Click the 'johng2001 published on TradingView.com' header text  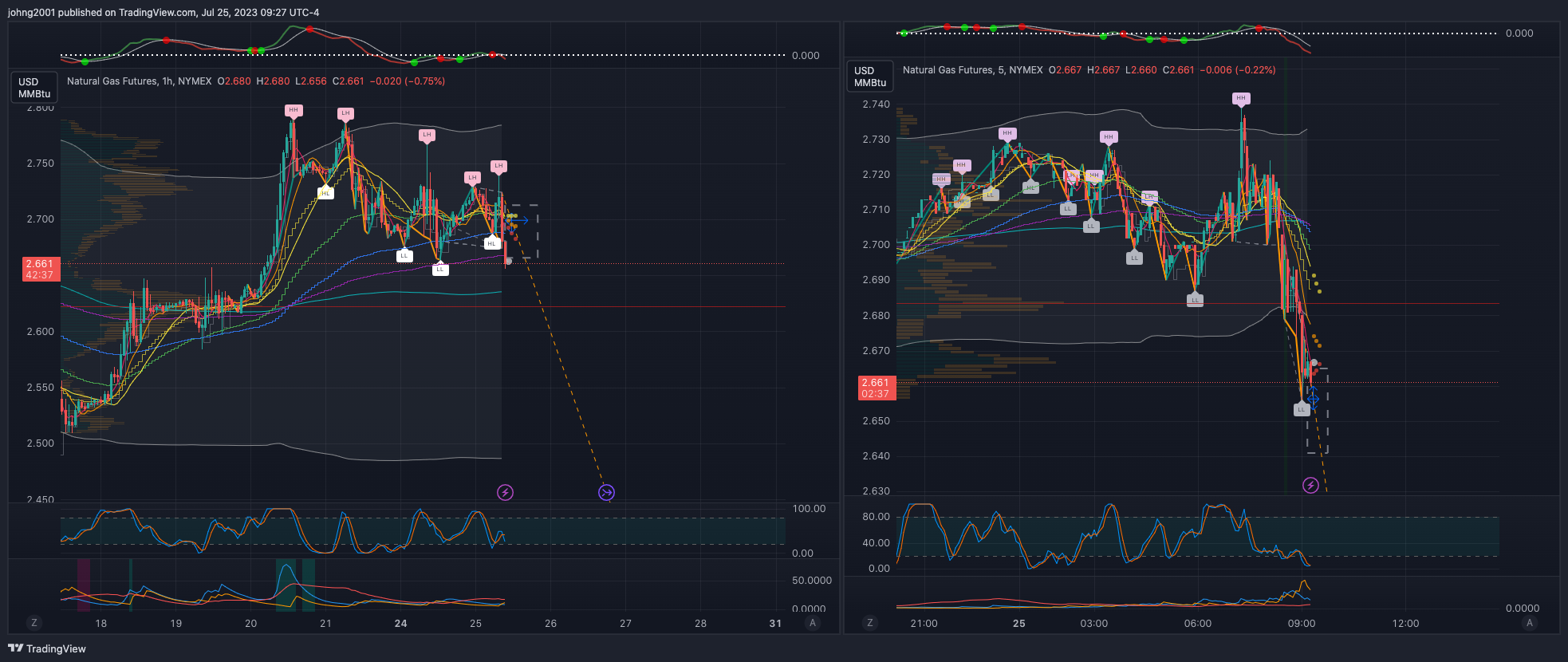tap(102, 13)
